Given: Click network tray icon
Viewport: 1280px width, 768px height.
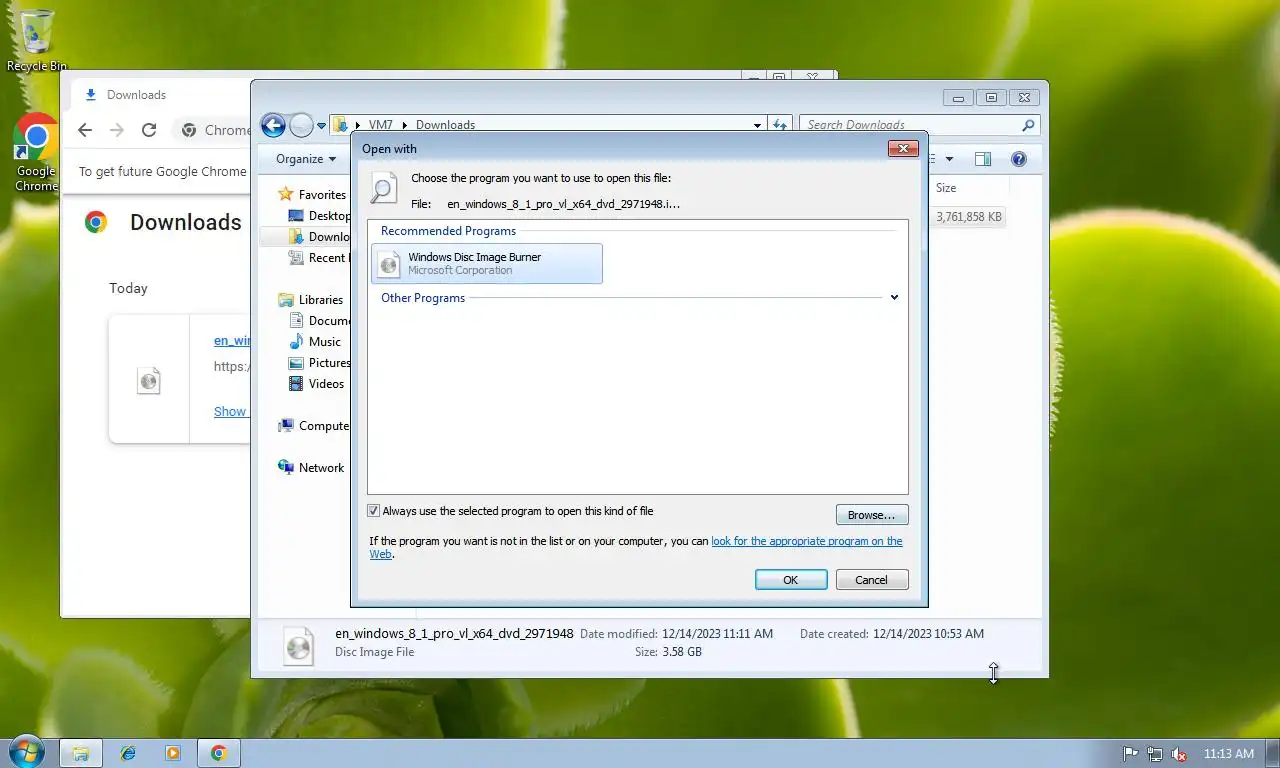Looking at the screenshot, I should pyautogui.click(x=1155, y=754).
